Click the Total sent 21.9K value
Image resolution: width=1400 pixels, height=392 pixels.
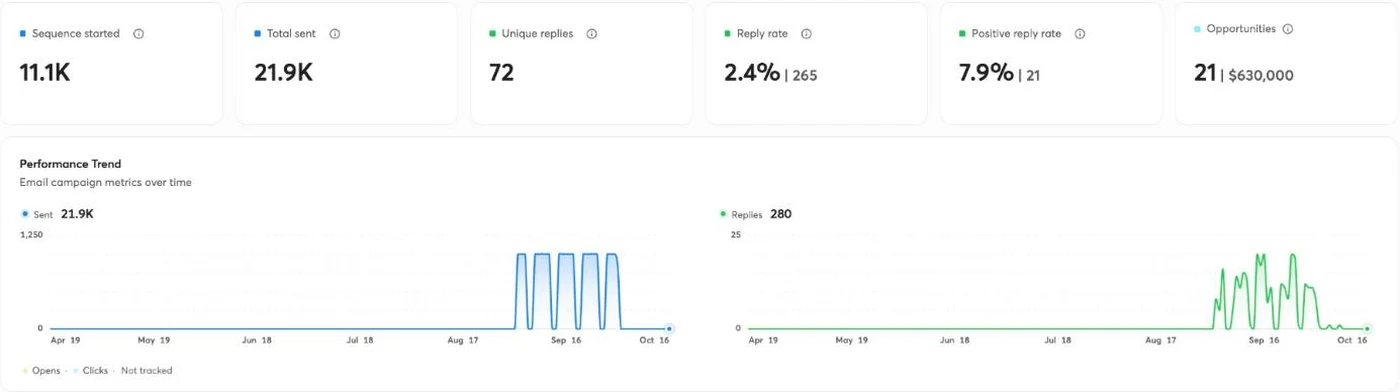point(283,73)
